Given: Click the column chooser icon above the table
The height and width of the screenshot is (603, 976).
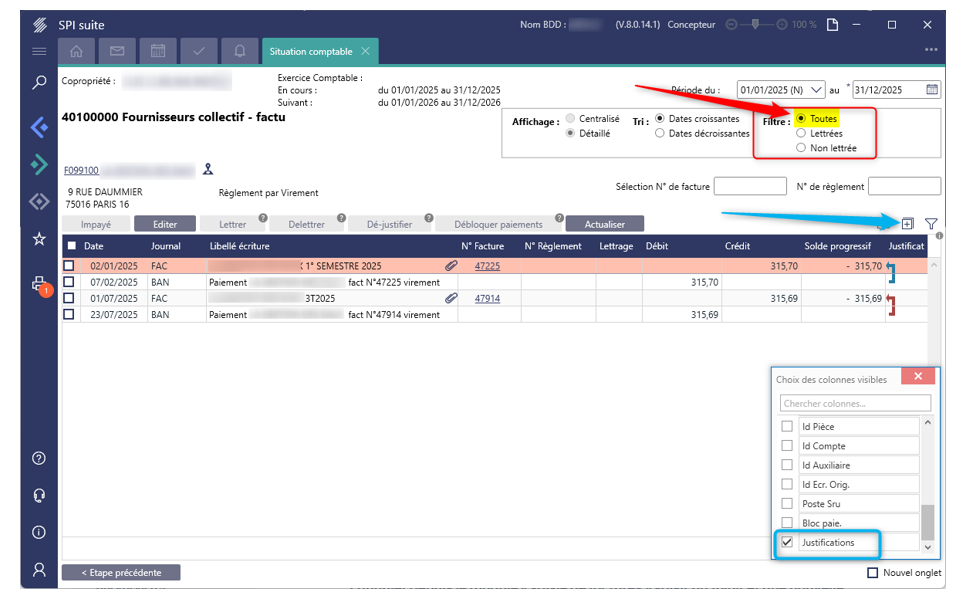Looking at the screenshot, I should pyautogui.click(x=907, y=224).
